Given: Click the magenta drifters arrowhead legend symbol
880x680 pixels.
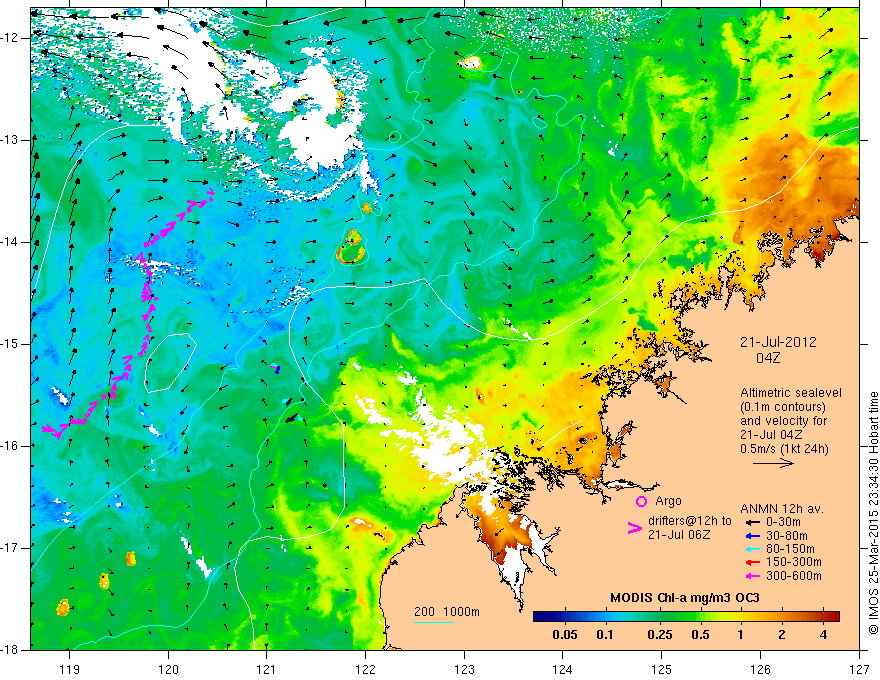Looking at the screenshot, I should pyautogui.click(x=634, y=528).
